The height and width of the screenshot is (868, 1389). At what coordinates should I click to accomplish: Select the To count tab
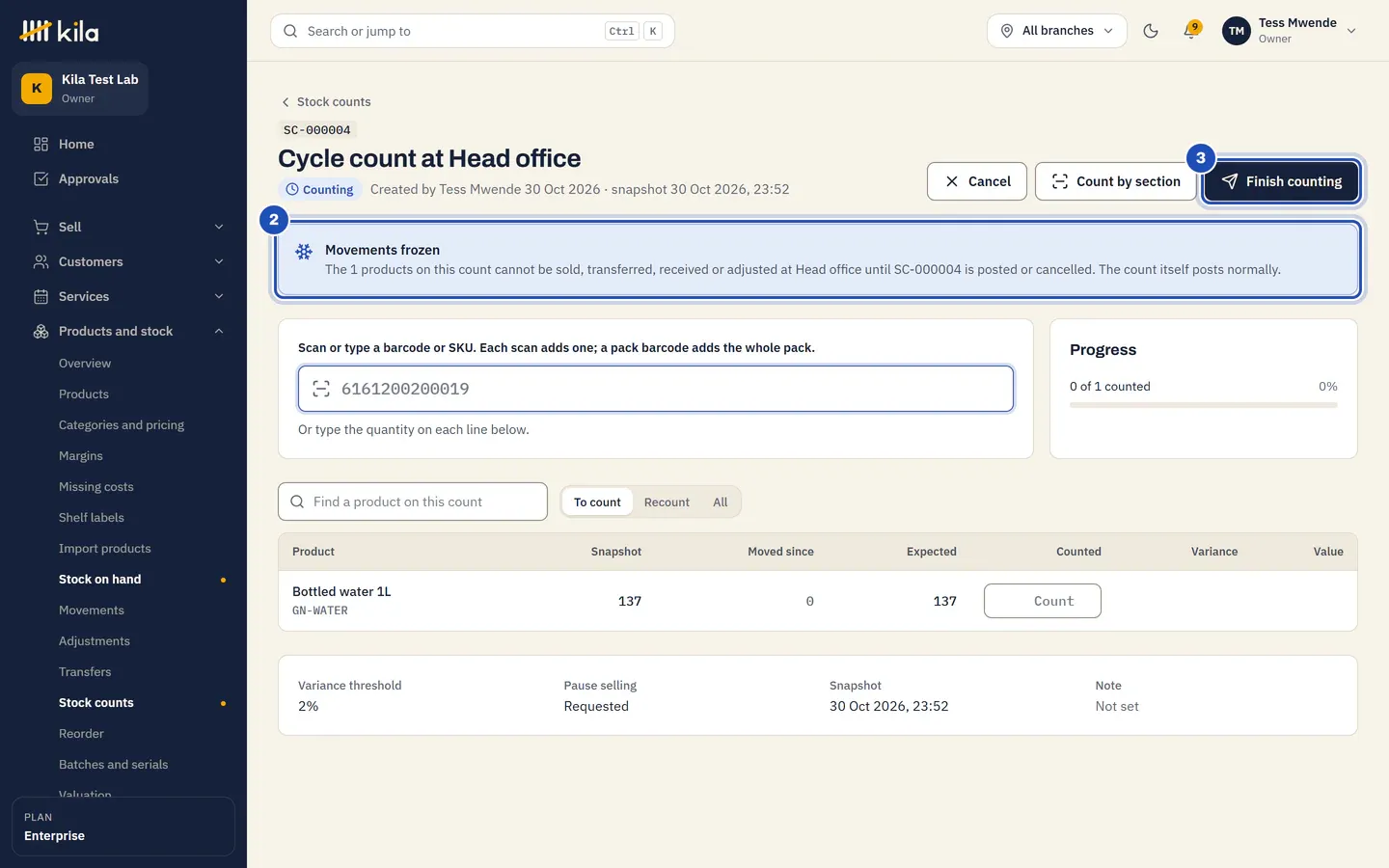pos(597,502)
